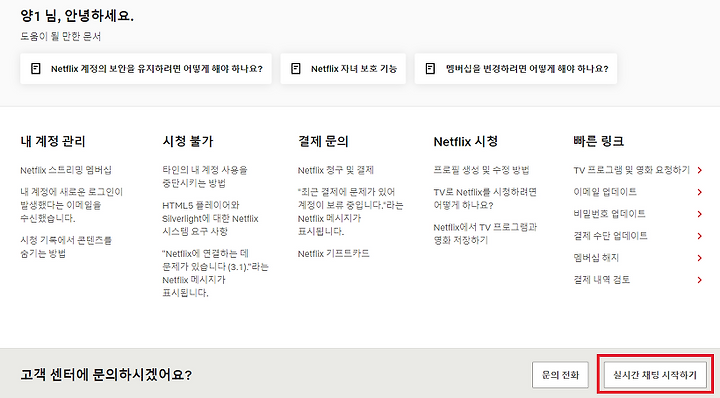
Task: Start live chat with 실시간 채팅 시작하기
Action: (655, 375)
